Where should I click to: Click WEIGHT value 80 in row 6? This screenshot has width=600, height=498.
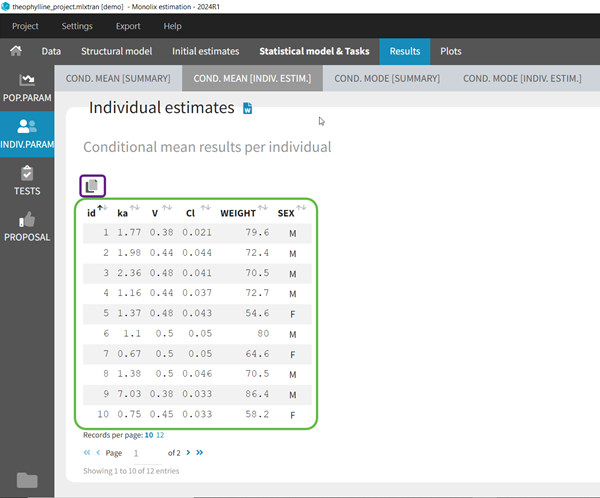tap(263, 333)
